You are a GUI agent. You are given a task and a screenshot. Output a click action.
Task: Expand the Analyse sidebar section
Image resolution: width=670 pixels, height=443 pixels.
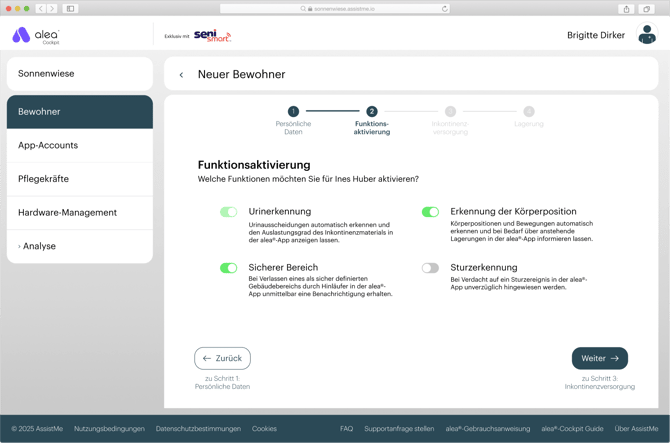pos(38,246)
